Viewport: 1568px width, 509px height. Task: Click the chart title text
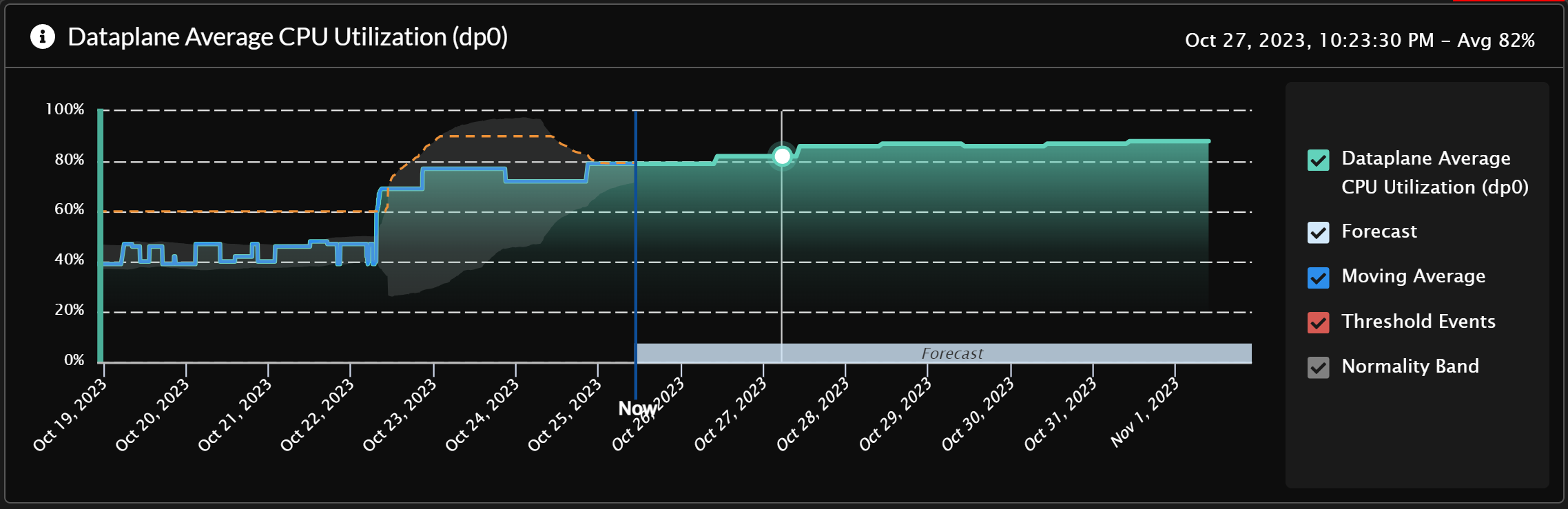287,37
